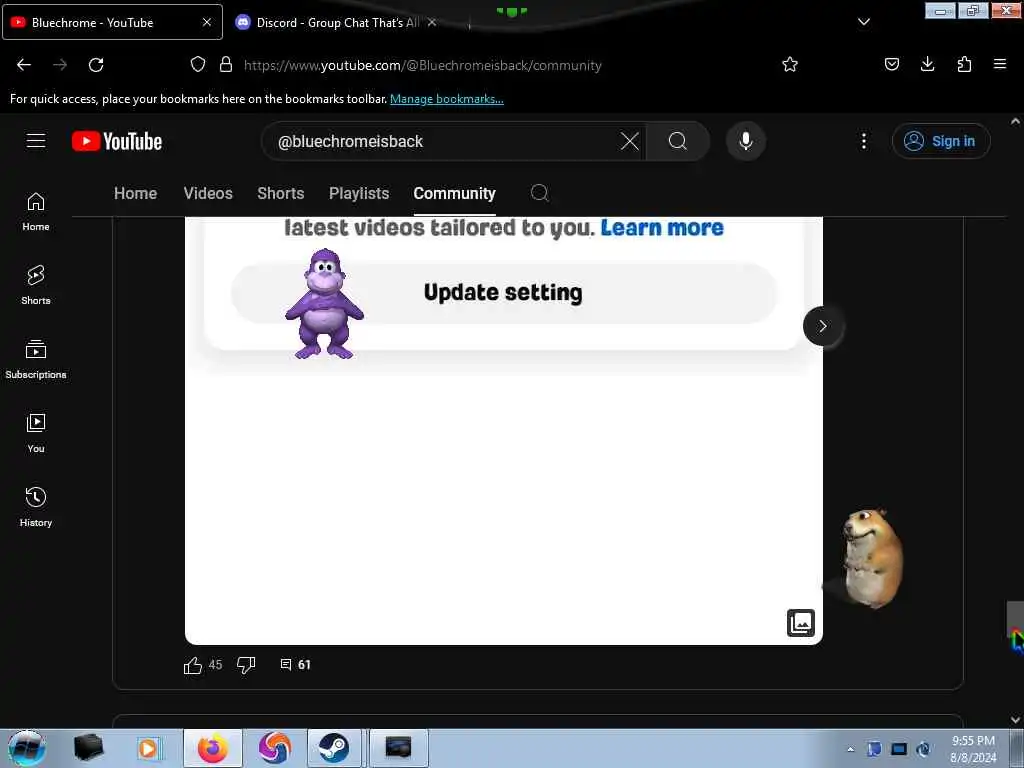This screenshot has height=768, width=1024.
Task: Switch to the Discord Group Chat tab
Action: click(336, 23)
